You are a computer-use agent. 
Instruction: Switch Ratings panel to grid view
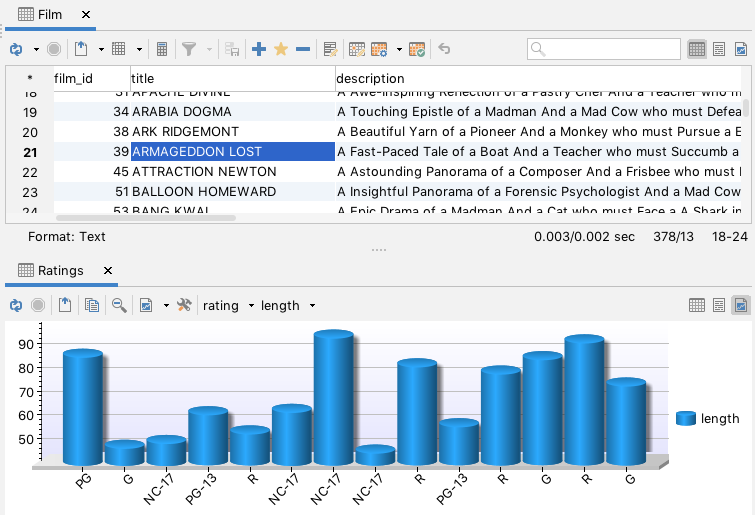[x=697, y=306]
